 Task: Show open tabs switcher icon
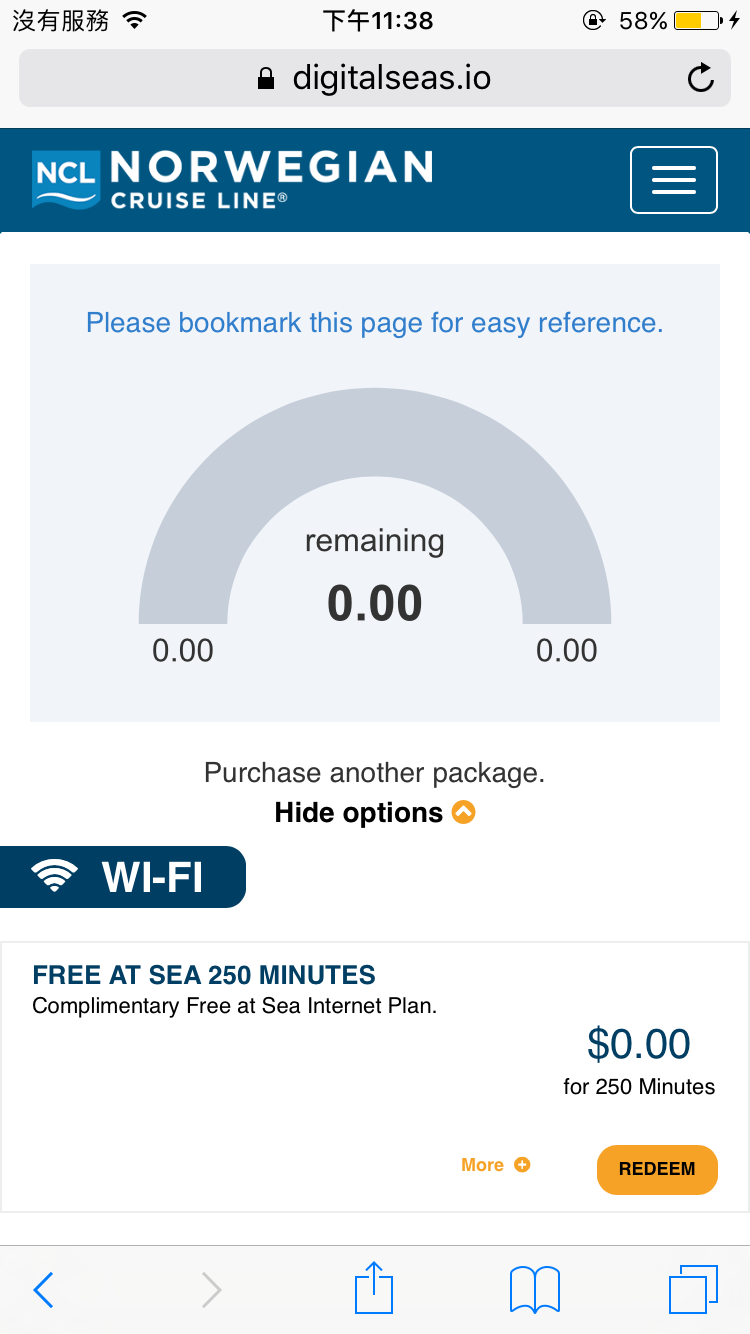point(693,1289)
